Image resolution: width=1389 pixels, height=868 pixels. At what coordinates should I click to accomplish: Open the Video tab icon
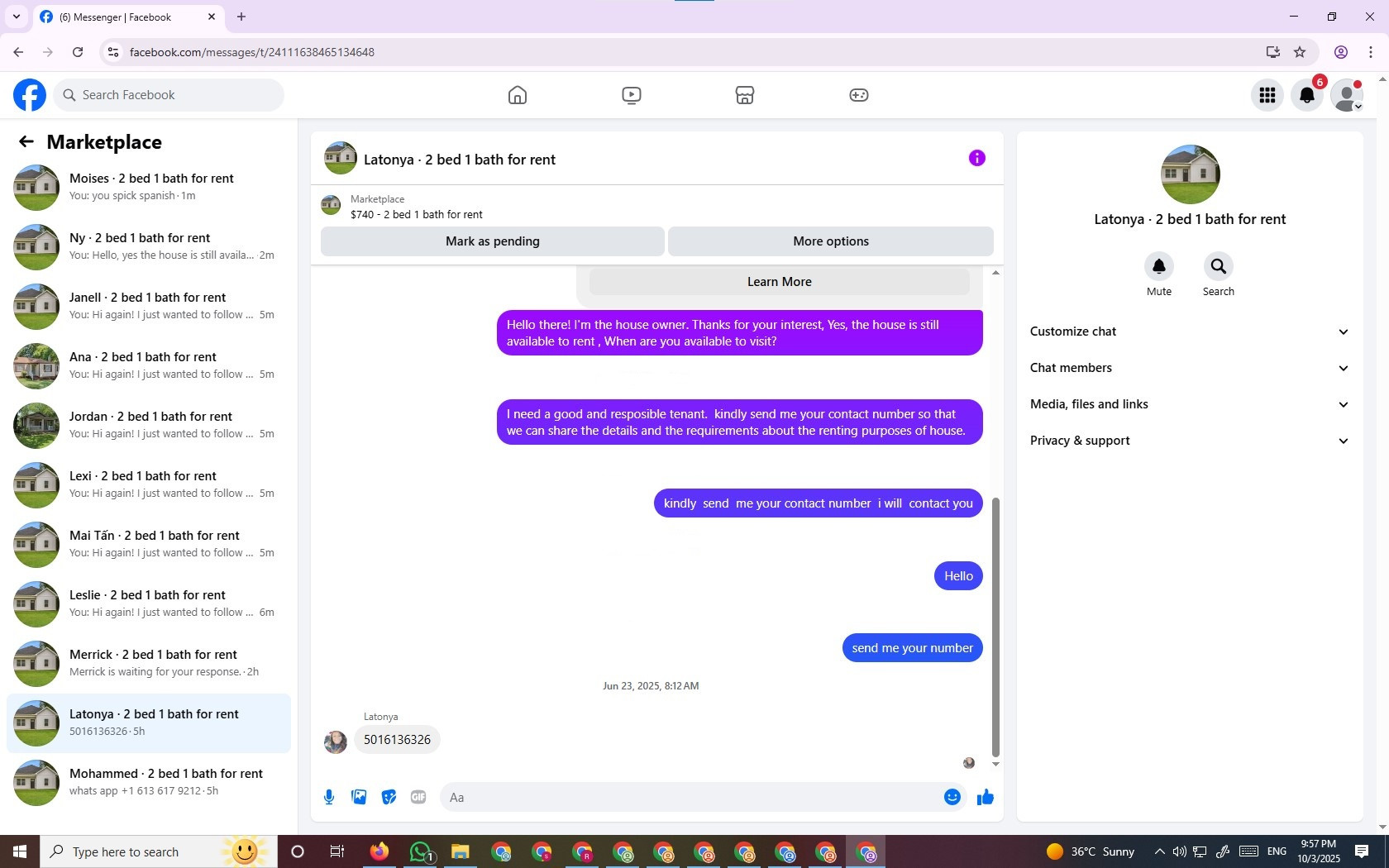pos(632,95)
